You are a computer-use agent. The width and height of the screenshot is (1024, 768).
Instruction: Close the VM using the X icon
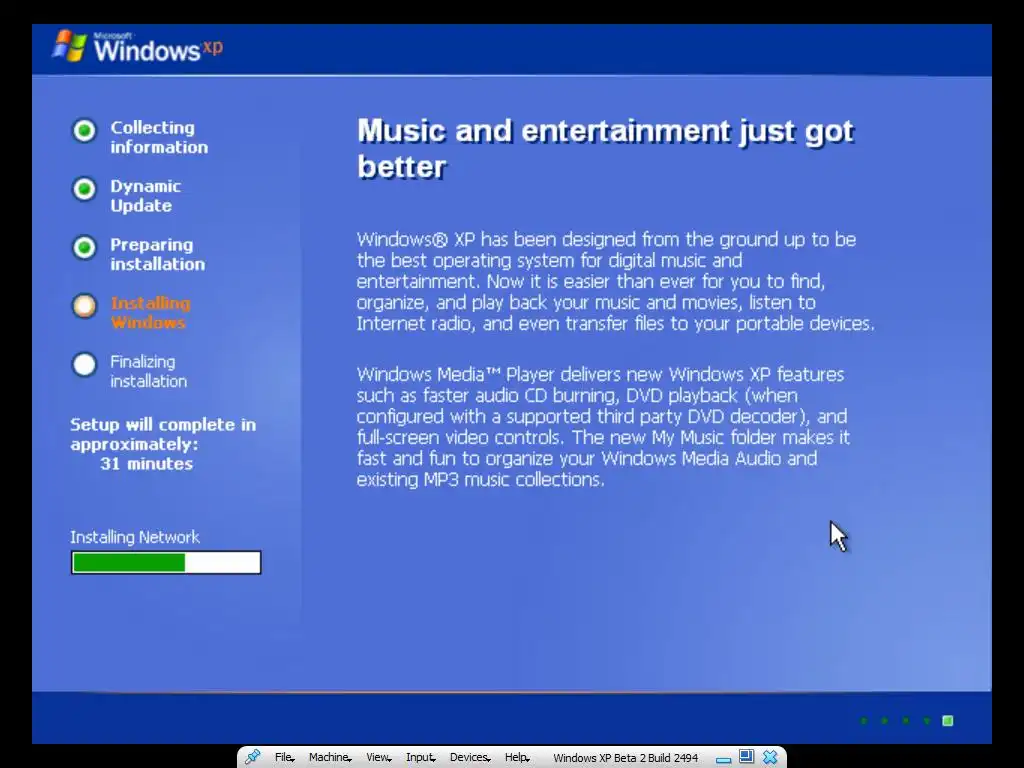[771, 757]
